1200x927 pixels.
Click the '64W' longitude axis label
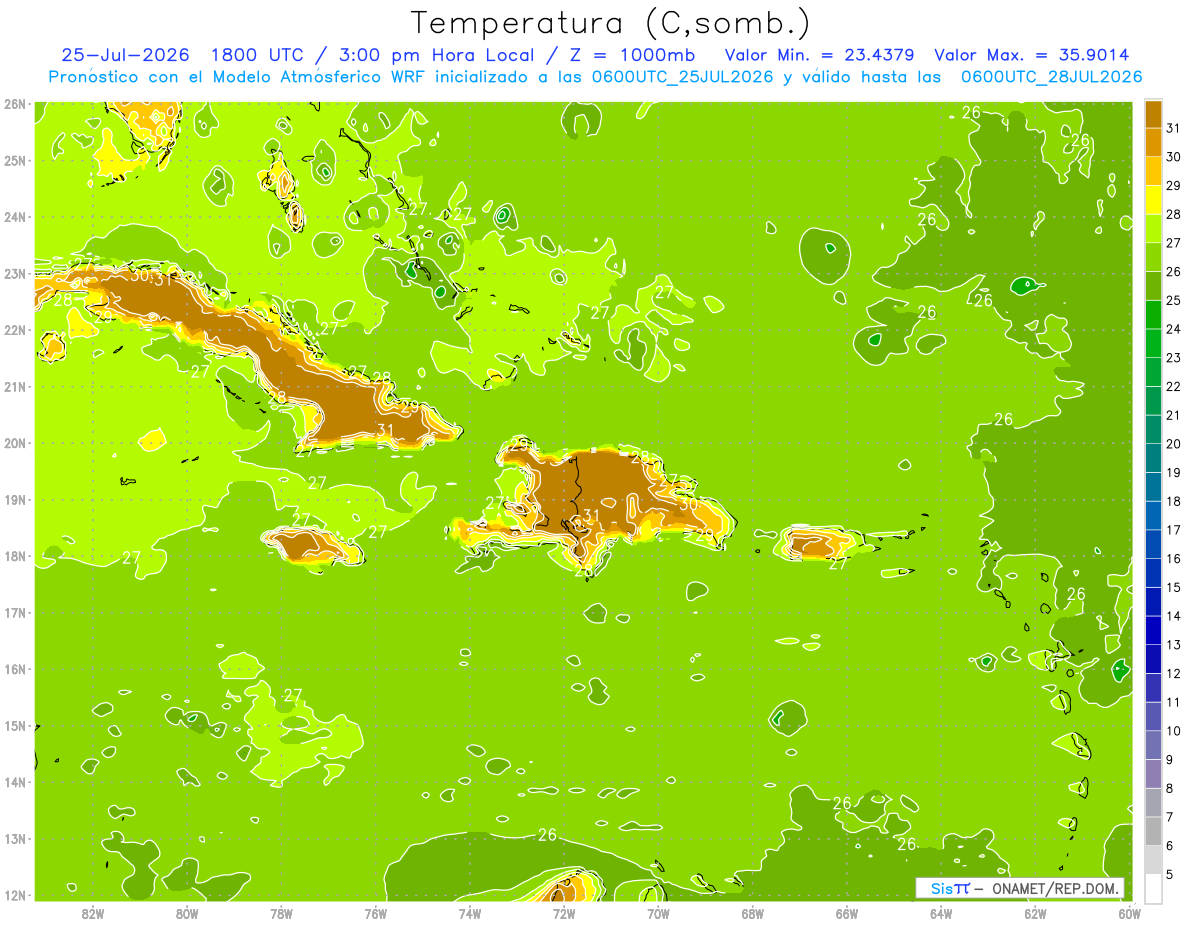(941, 913)
